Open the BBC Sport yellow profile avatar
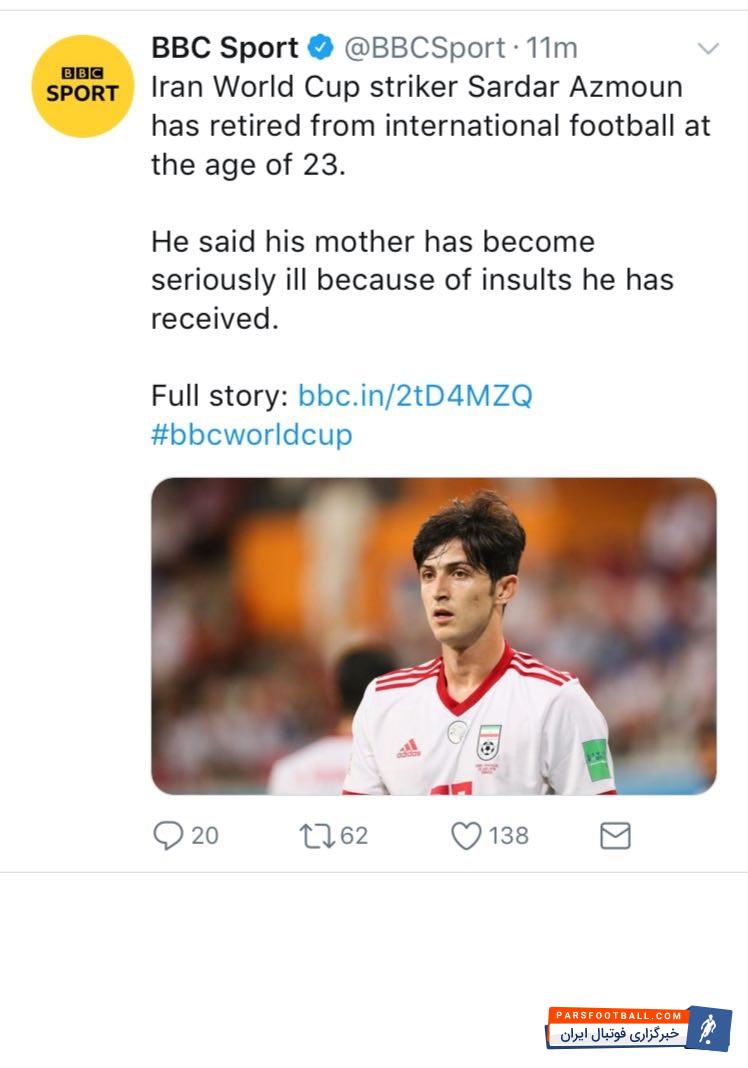 pos(83,86)
